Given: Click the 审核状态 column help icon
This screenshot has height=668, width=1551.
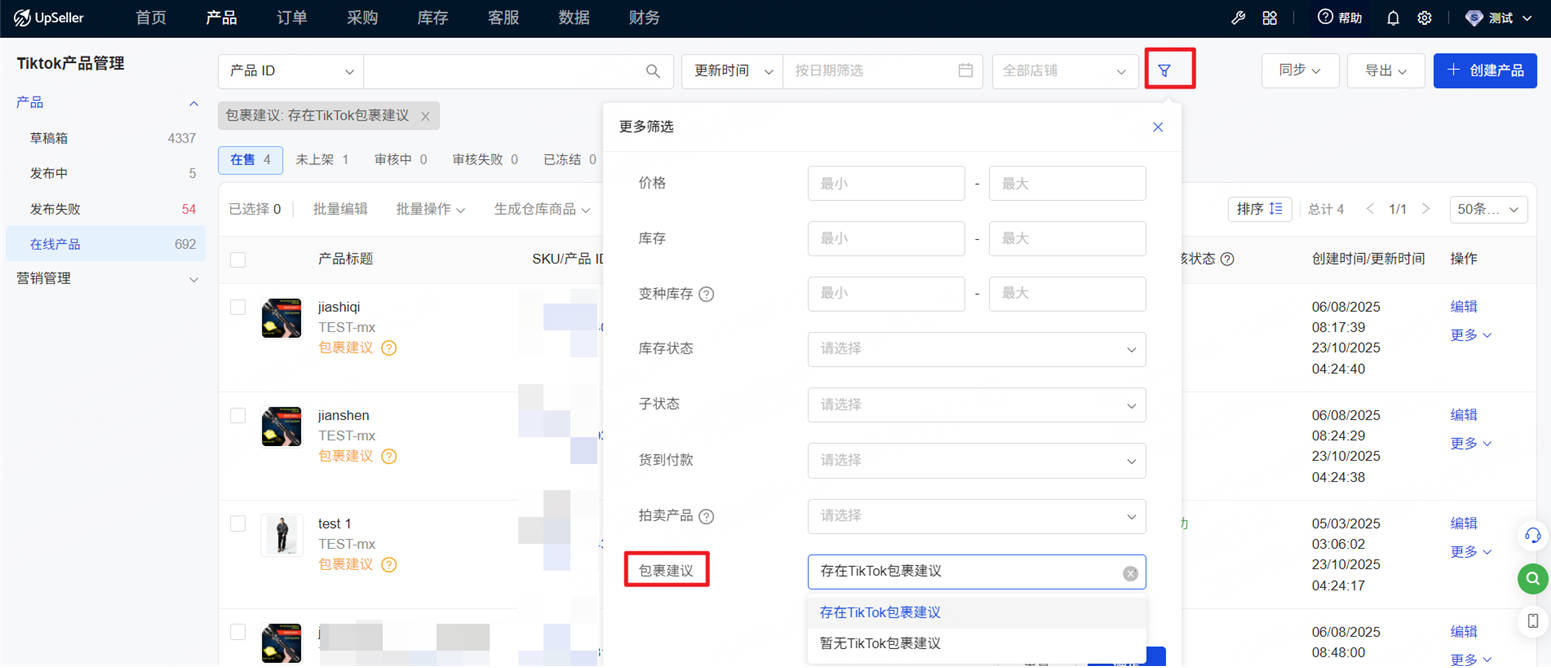Looking at the screenshot, I should [1227, 259].
